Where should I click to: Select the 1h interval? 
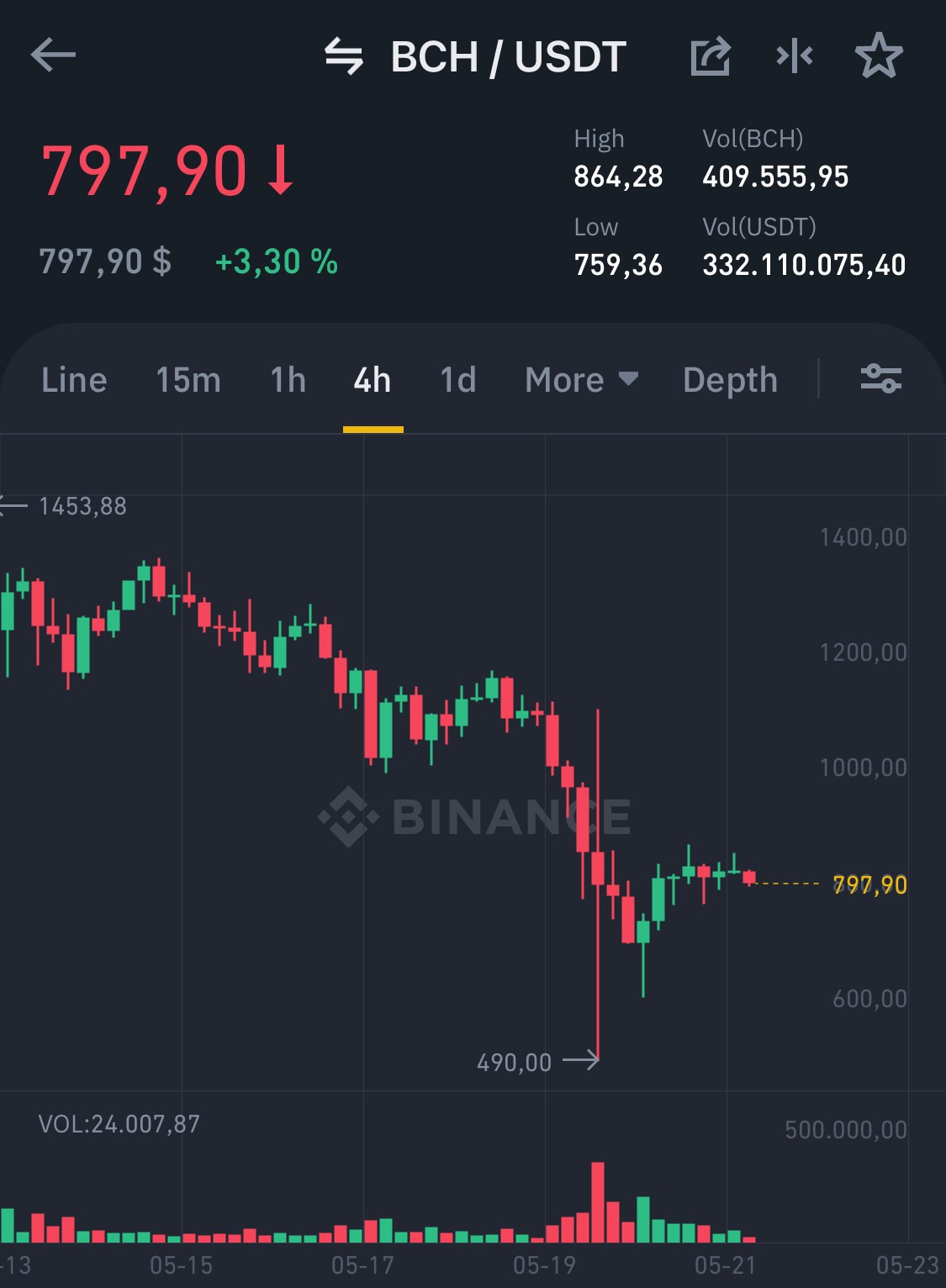click(x=288, y=380)
